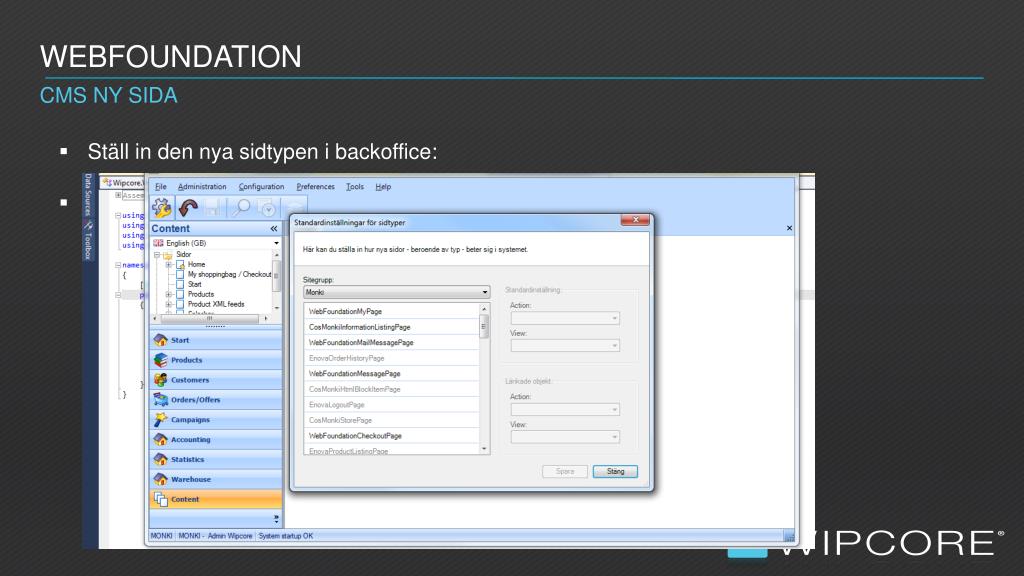This screenshot has width=1024, height=576.
Task: Select CosMonkiInformationListingPage in the list
Action: pyautogui.click(x=392, y=327)
